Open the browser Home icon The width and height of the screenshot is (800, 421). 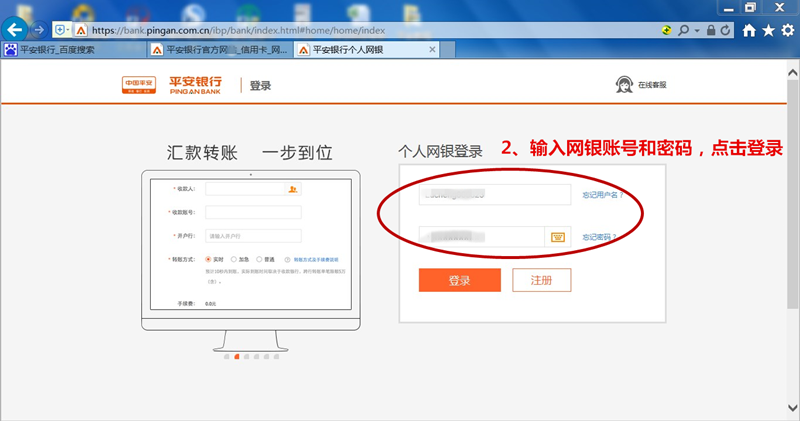(749, 31)
